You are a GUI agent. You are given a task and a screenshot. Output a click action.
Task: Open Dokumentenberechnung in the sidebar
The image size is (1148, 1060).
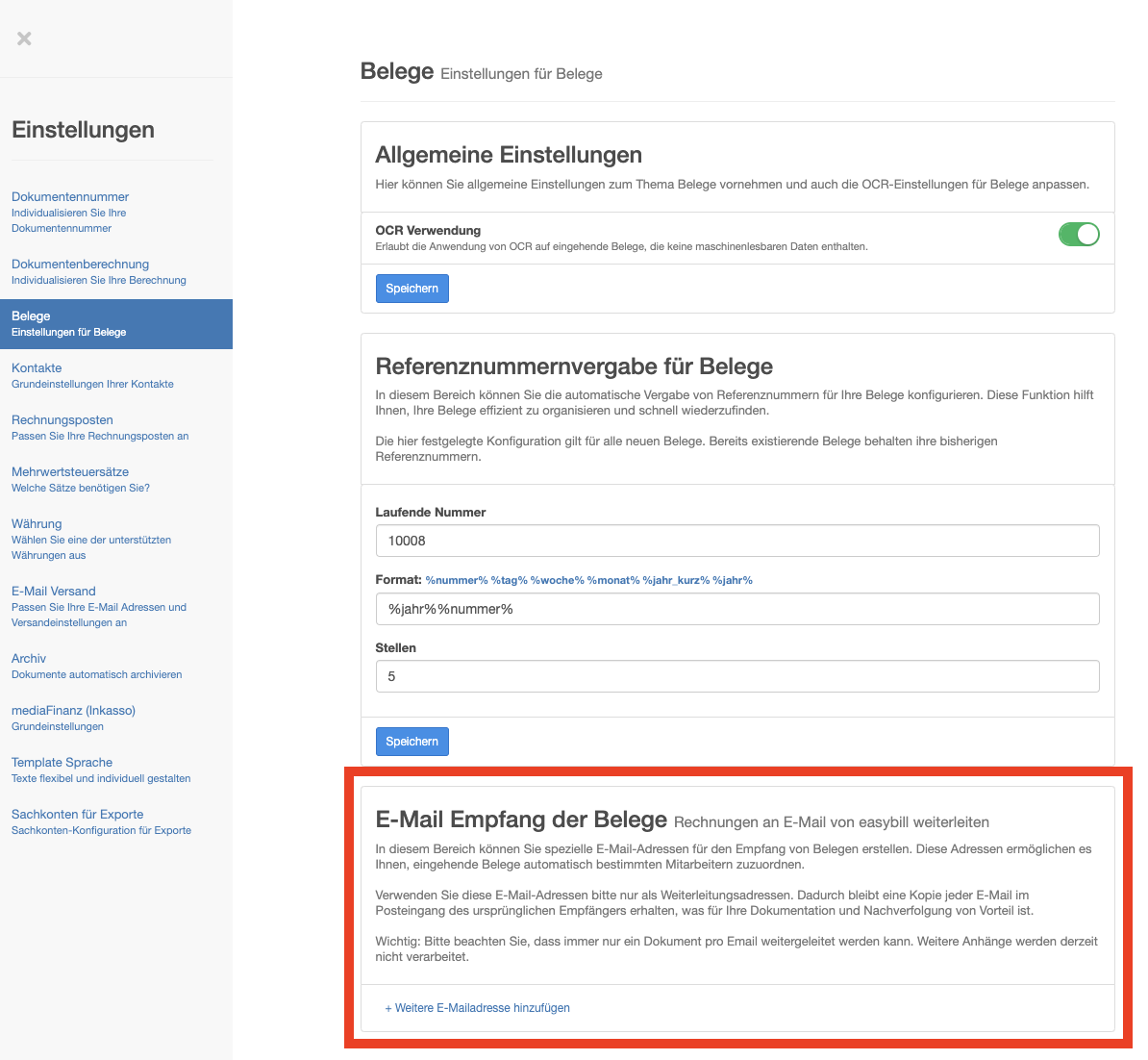coord(80,265)
